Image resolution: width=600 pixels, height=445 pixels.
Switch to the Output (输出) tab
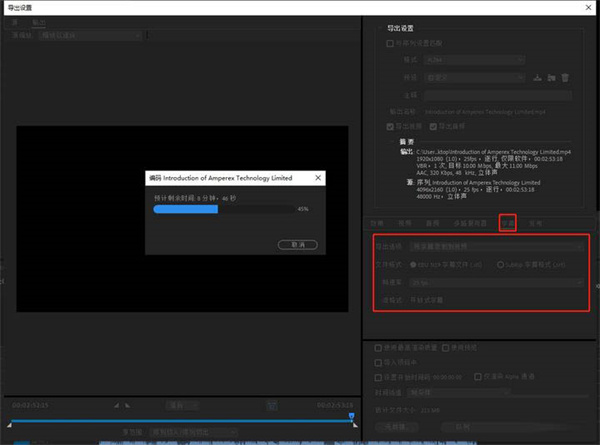click(x=39, y=20)
